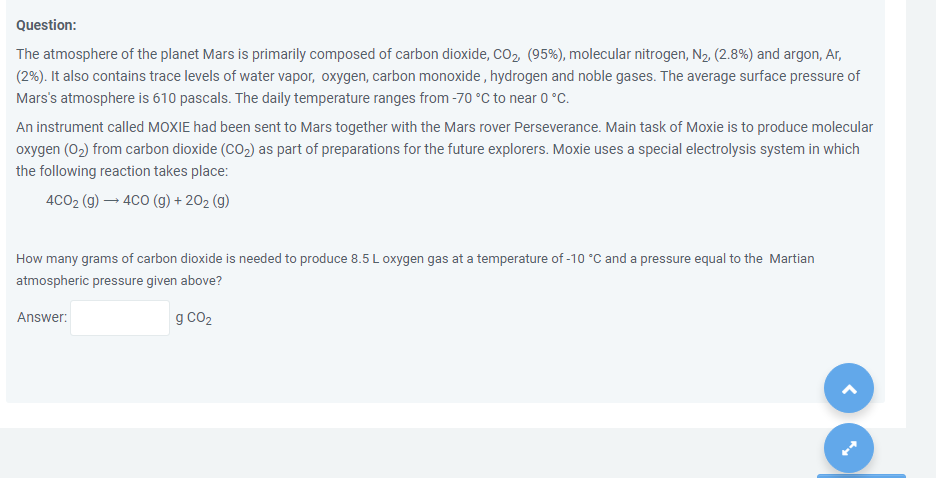Click the "g CO2" unit label
Image resolution: width=936 pixels, height=478 pixels.
click(x=193, y=319)
